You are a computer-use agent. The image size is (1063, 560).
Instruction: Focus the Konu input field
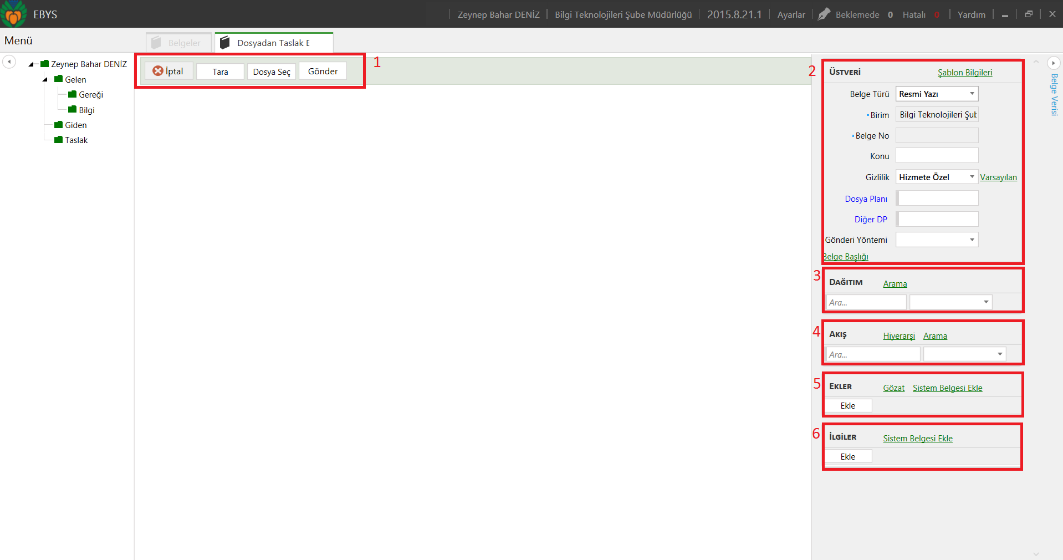(x=937, y=155)
